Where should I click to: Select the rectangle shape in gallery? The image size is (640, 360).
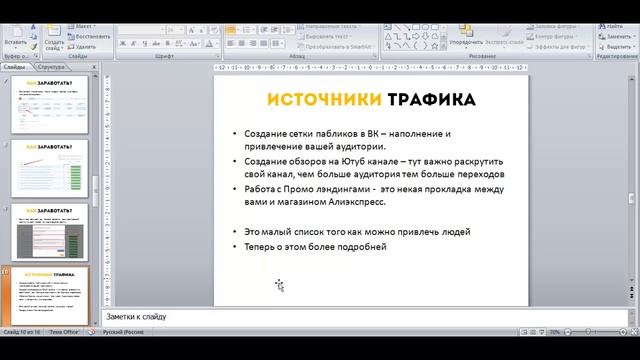coord(416,27)
